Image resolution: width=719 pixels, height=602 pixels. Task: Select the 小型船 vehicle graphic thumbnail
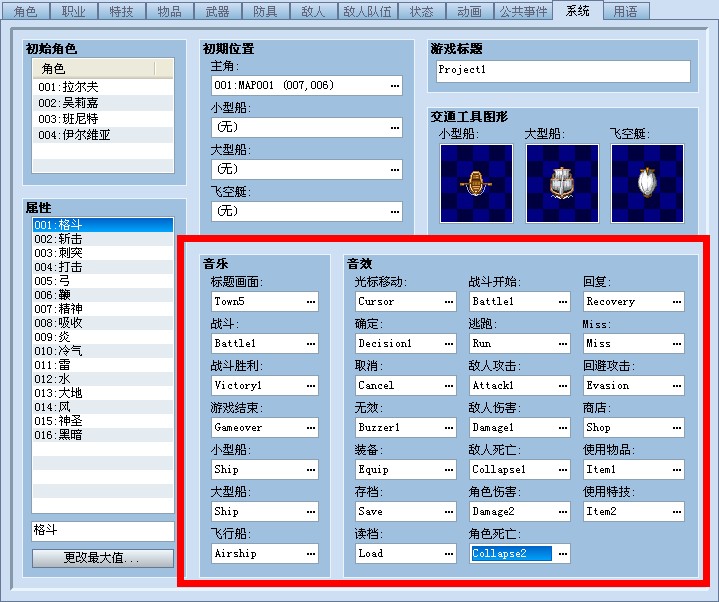tap(476, 183)
